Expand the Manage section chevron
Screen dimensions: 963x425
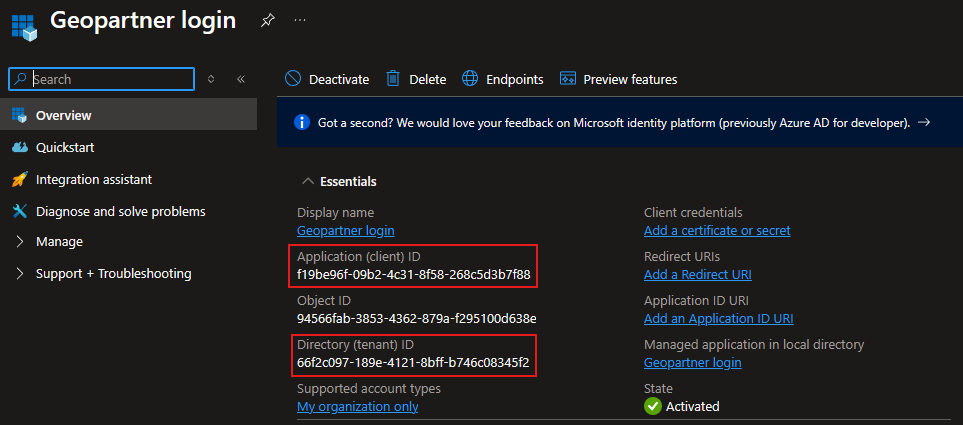20,241
